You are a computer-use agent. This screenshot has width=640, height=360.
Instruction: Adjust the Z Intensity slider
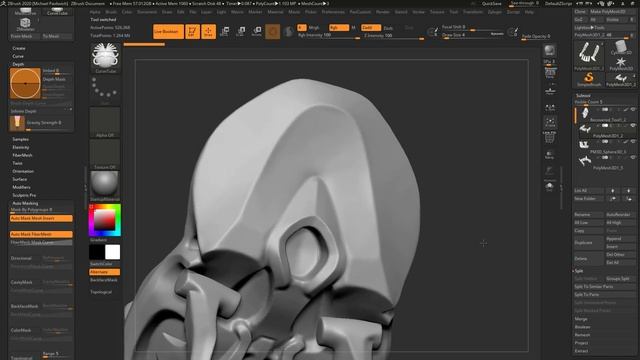[x=393, y=36]
